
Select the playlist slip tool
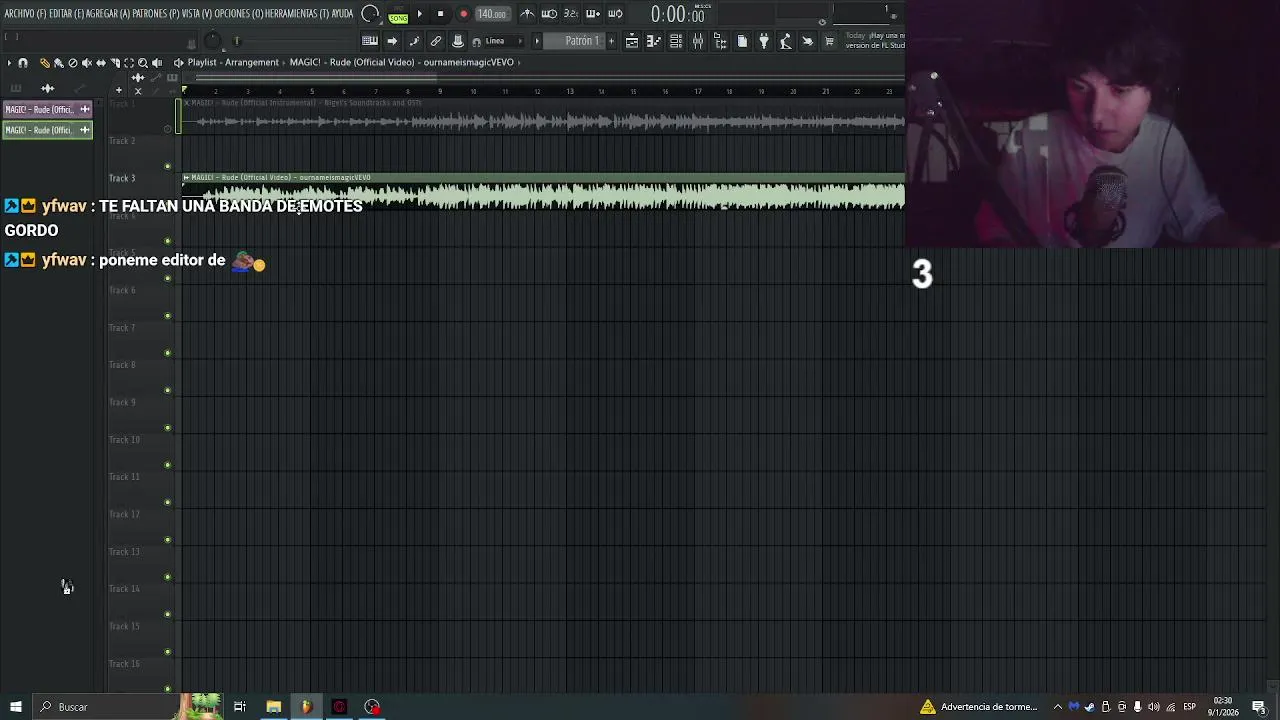(x=100, y=63)
